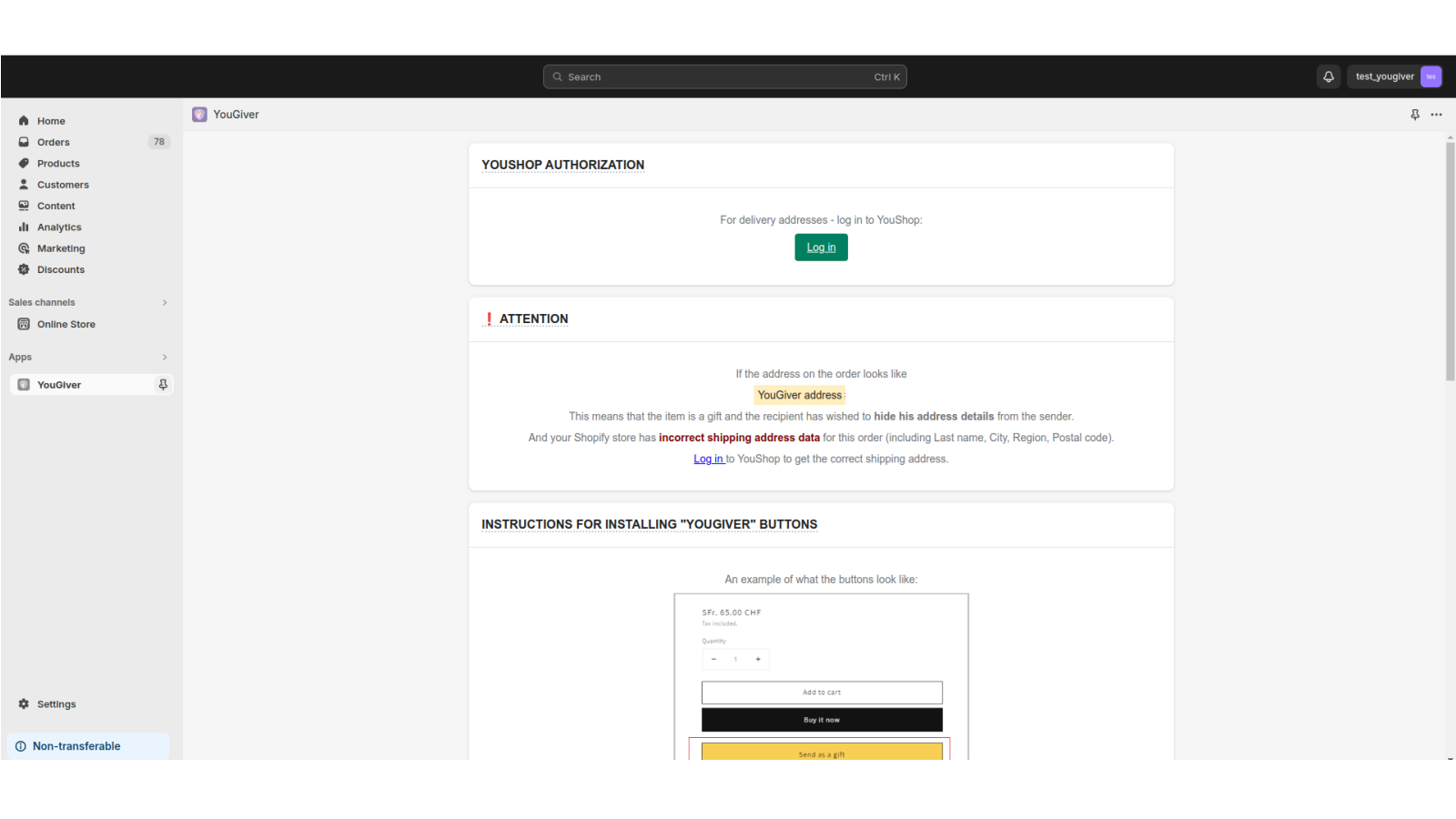Increase quantity with the plus stepper
The height and width of the screenshot is (819, 1456).
[757, 659]
